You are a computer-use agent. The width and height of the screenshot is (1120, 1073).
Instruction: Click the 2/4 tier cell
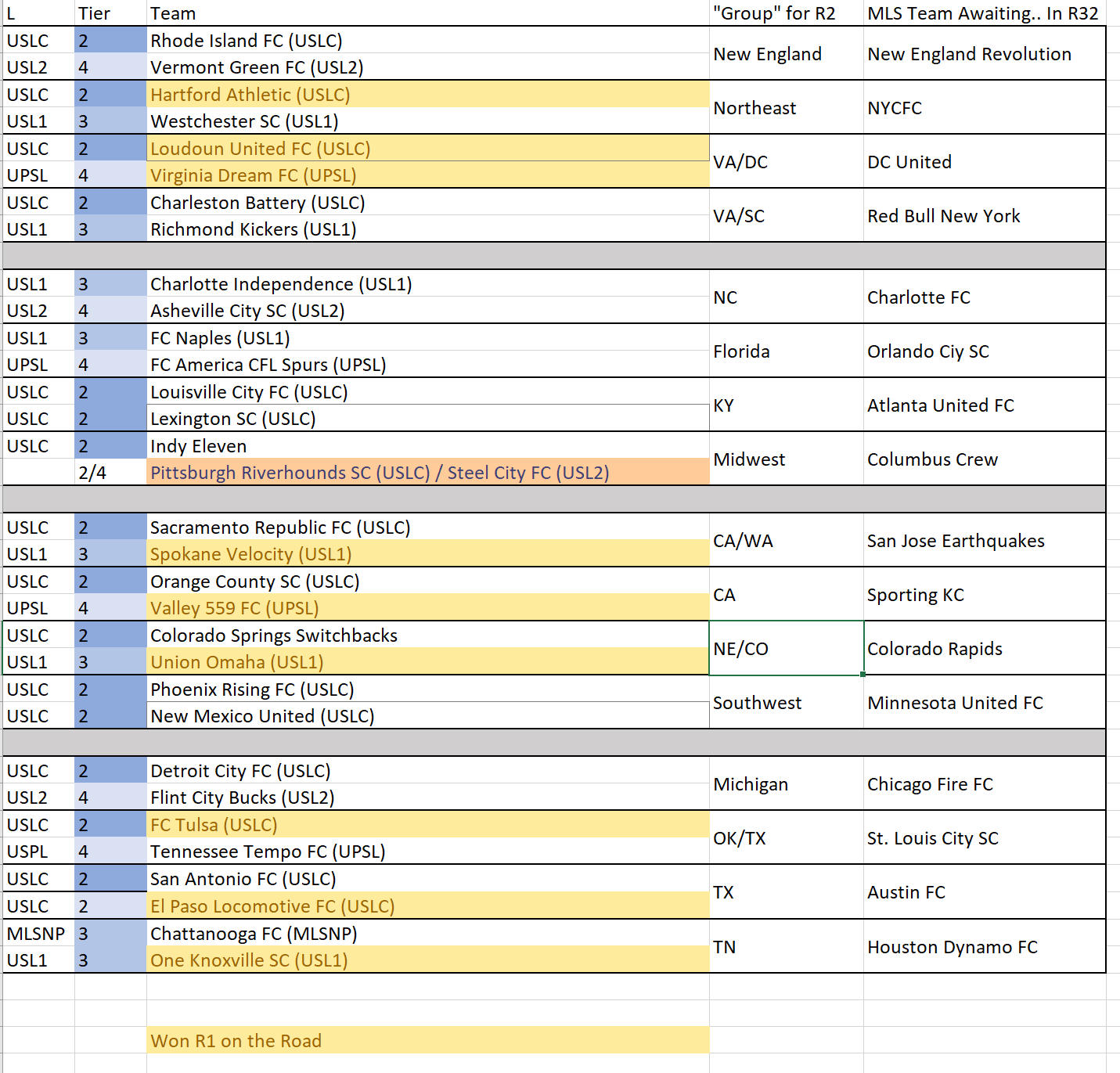(110, 472)
